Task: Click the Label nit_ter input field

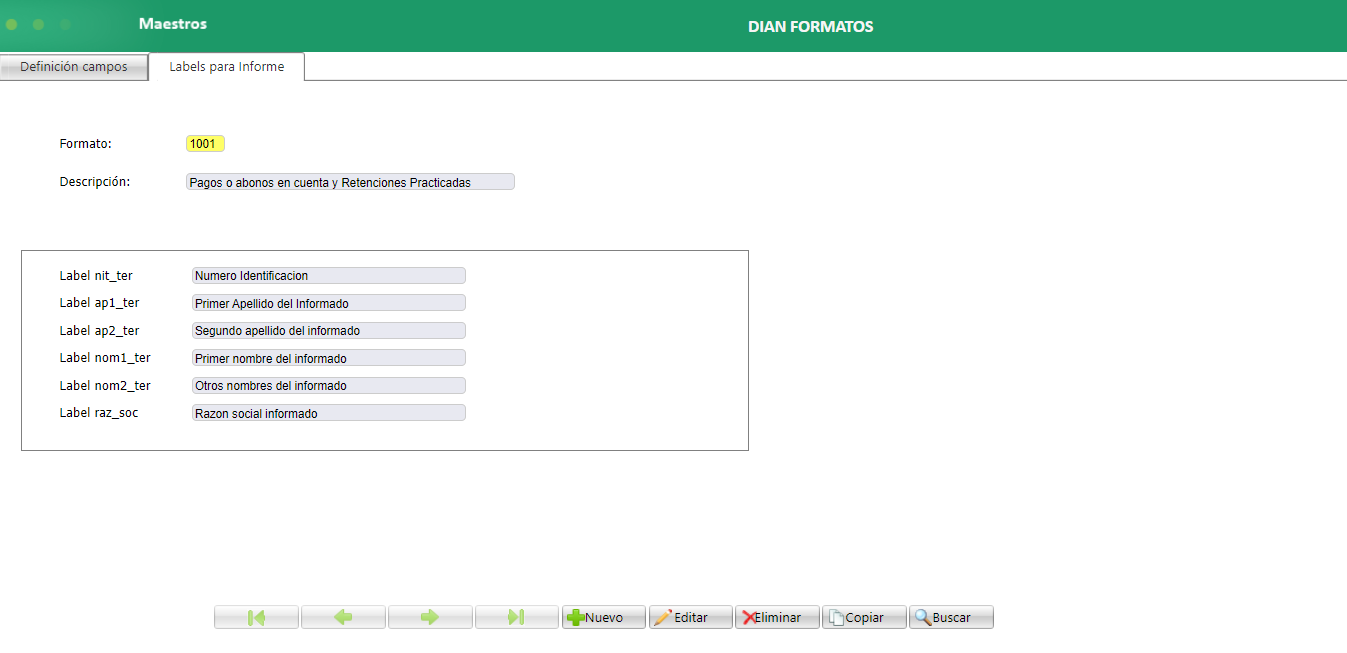Action: [x=329, y=276]
